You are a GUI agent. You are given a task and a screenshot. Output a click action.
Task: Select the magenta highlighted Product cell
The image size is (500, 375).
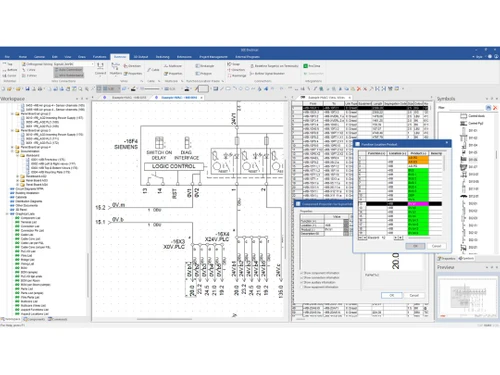(x=418, y=204)
